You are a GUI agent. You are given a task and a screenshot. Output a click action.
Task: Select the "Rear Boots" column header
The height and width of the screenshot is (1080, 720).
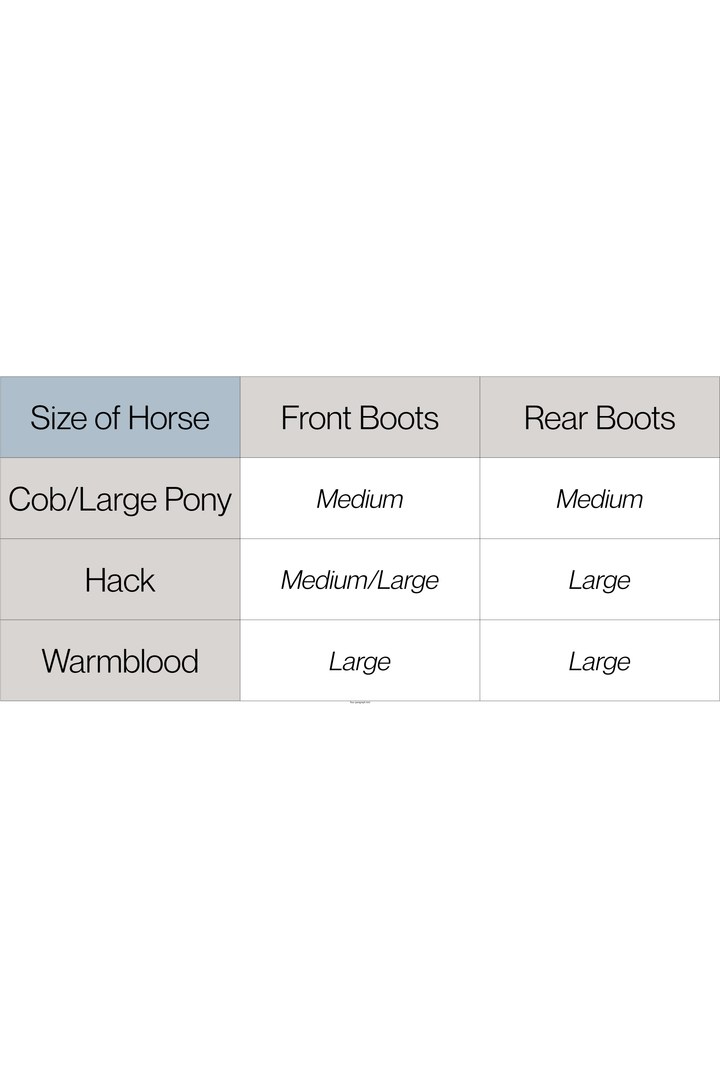pos(600,417)
